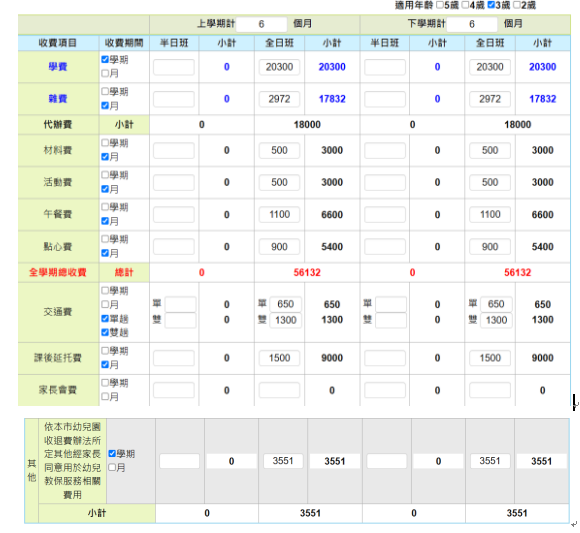
Task: Select 月 checkbox for 學費 row
Action: click(105, 73)
